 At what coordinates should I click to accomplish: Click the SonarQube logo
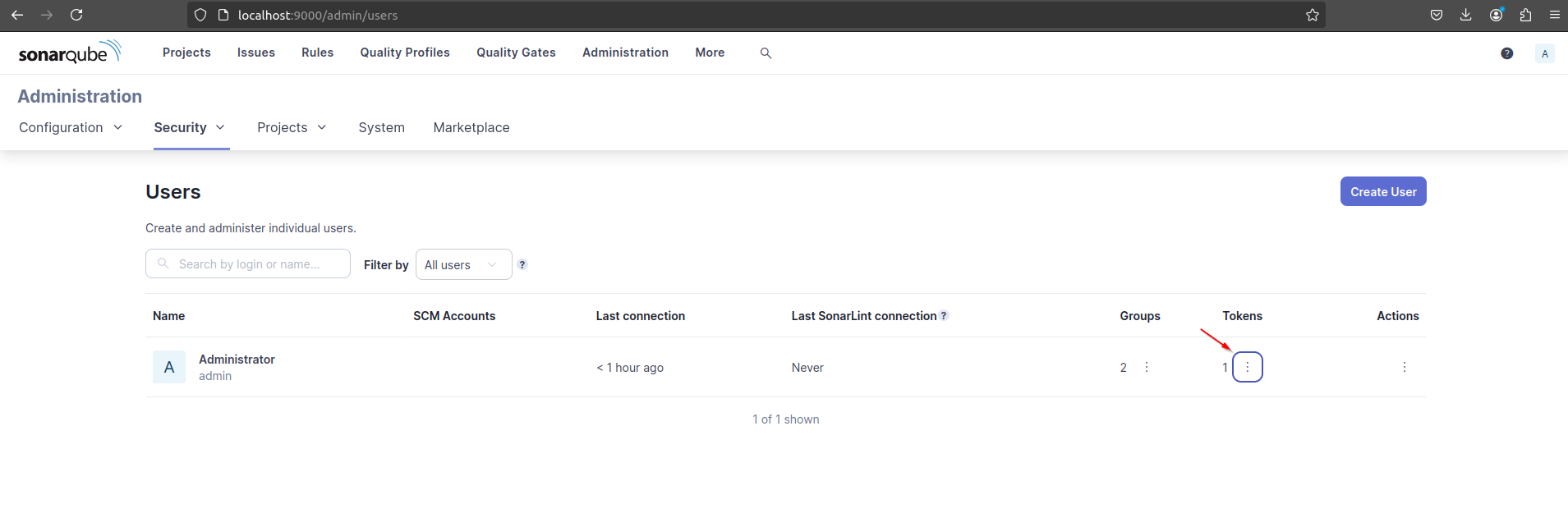point(70,52)
